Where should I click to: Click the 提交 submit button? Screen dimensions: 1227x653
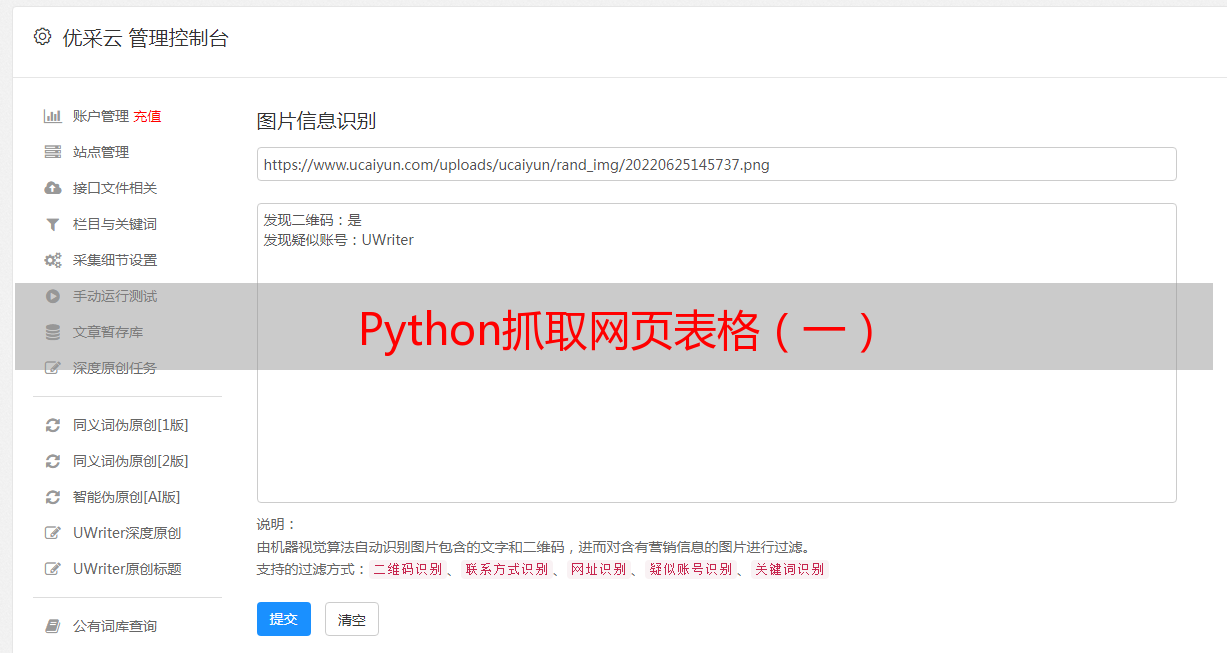pos(284,619)
